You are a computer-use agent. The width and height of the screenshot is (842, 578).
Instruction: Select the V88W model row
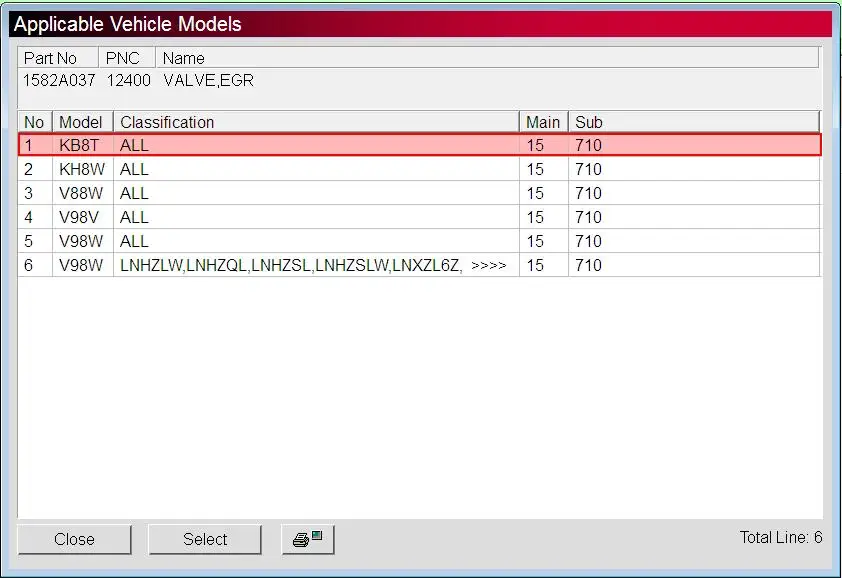(419, 193)
